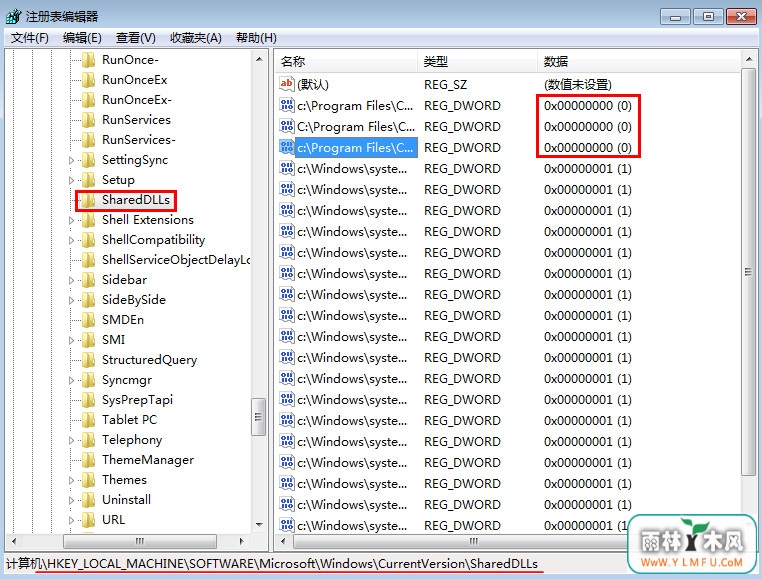Image resolution: width=762 pixels, height=579 pixels.
Task: Expand the Shell Extensions key
Action: [71, 221]
